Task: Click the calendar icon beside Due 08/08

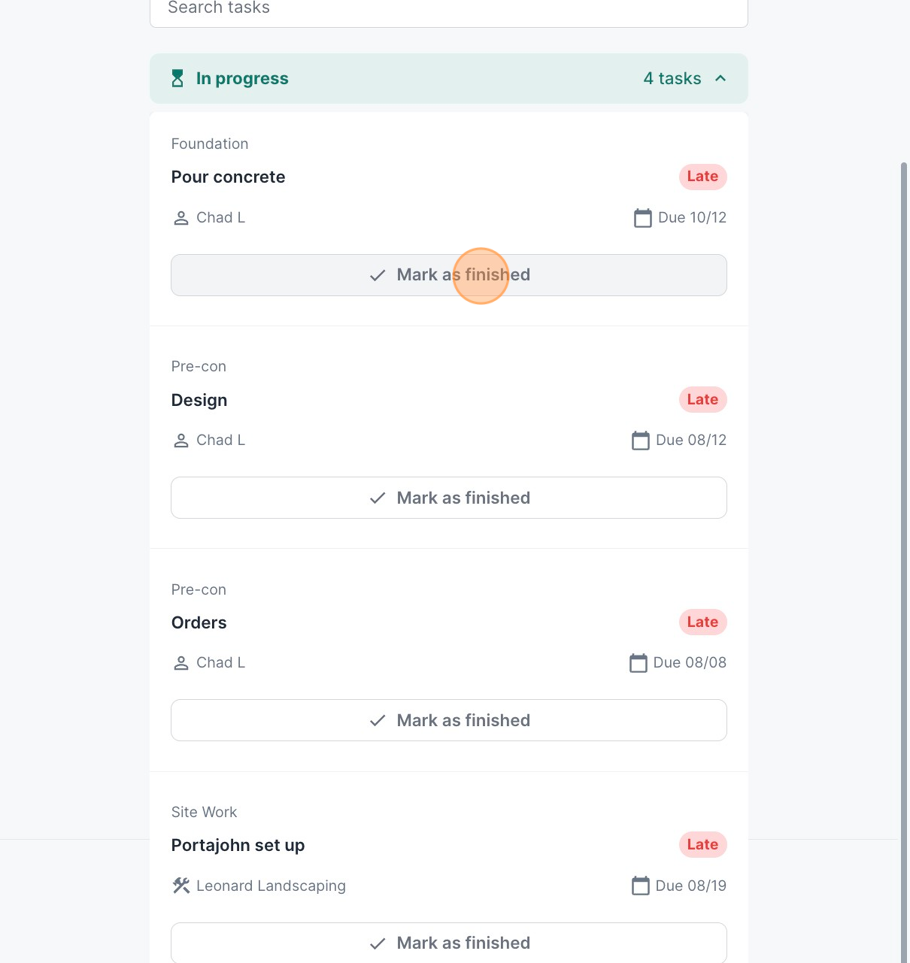Action: (638, 663)
